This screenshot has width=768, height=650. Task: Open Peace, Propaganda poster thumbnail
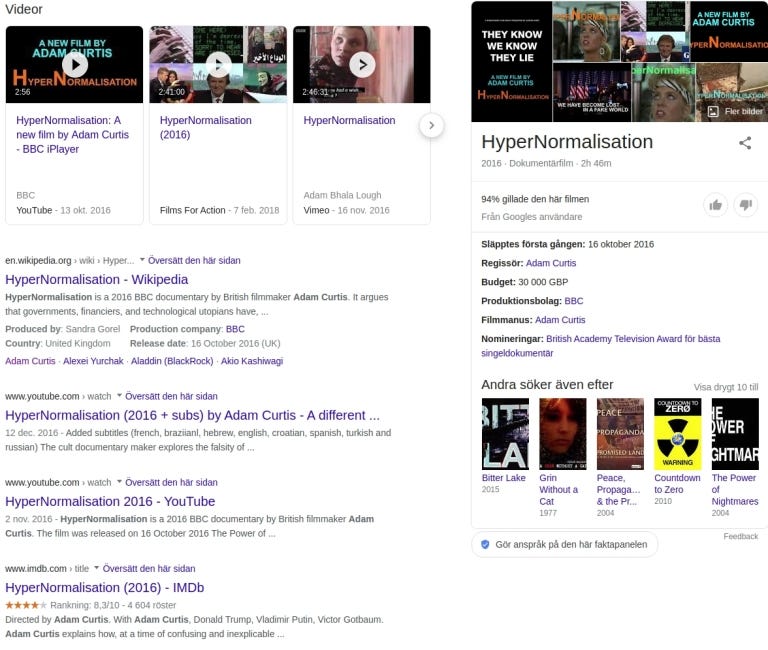[620, 434]
